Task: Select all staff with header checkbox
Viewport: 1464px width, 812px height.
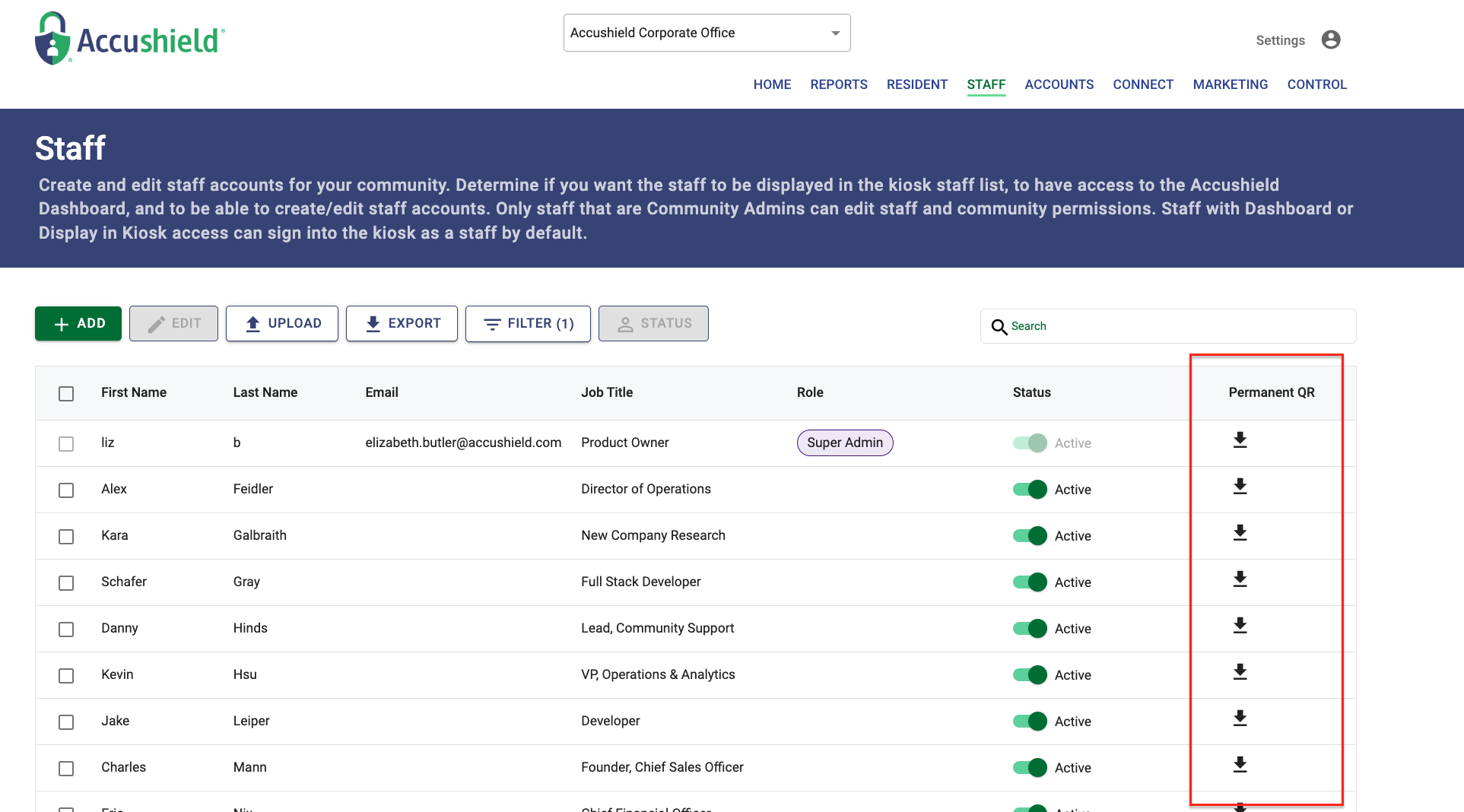Action: tap(66, 394)
